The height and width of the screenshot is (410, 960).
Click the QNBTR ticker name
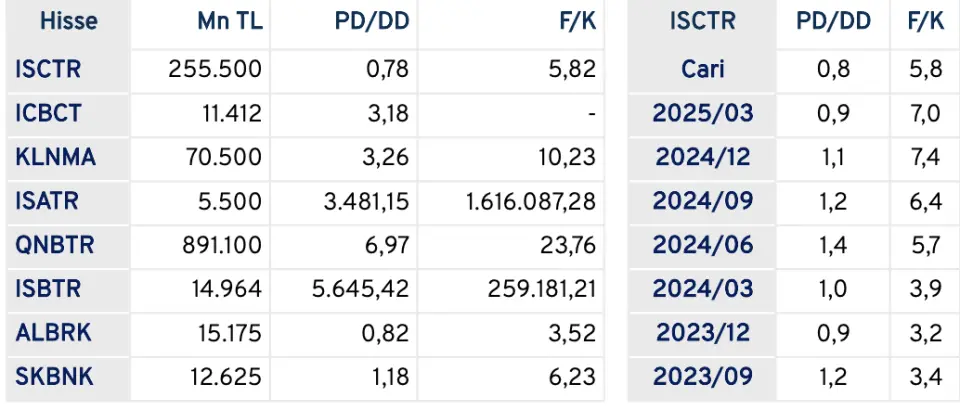coord(54,245)
